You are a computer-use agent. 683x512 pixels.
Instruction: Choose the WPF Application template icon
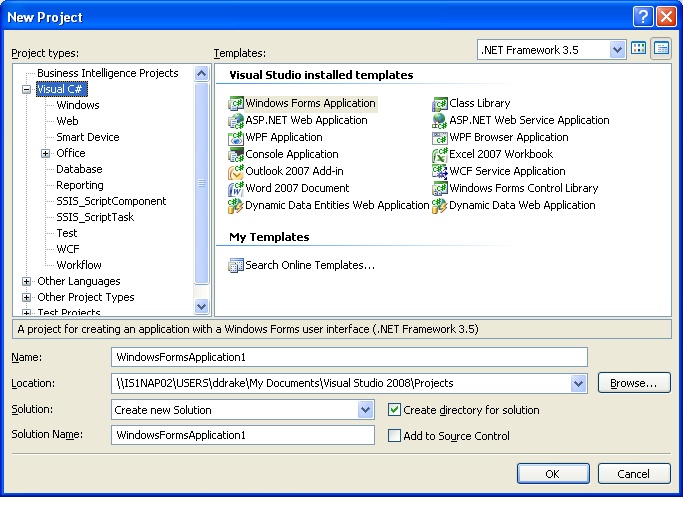(x=236, y=138)
